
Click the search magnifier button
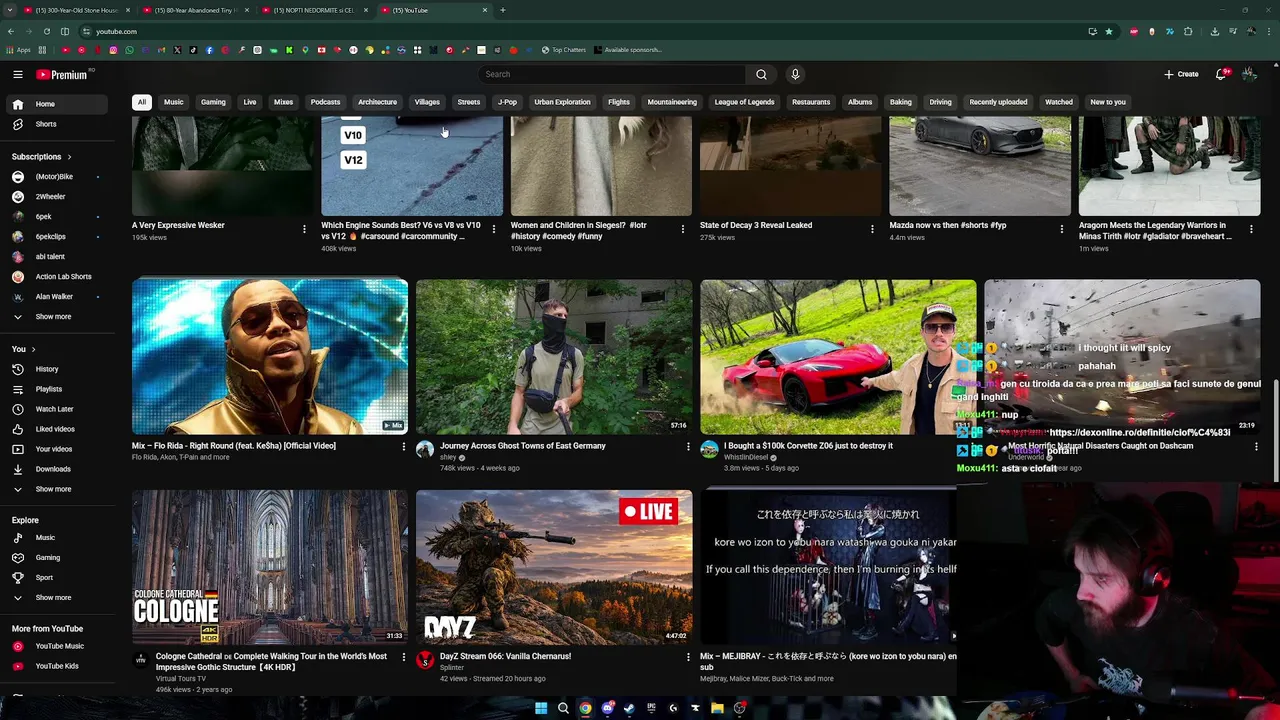(x=761, y=74)
